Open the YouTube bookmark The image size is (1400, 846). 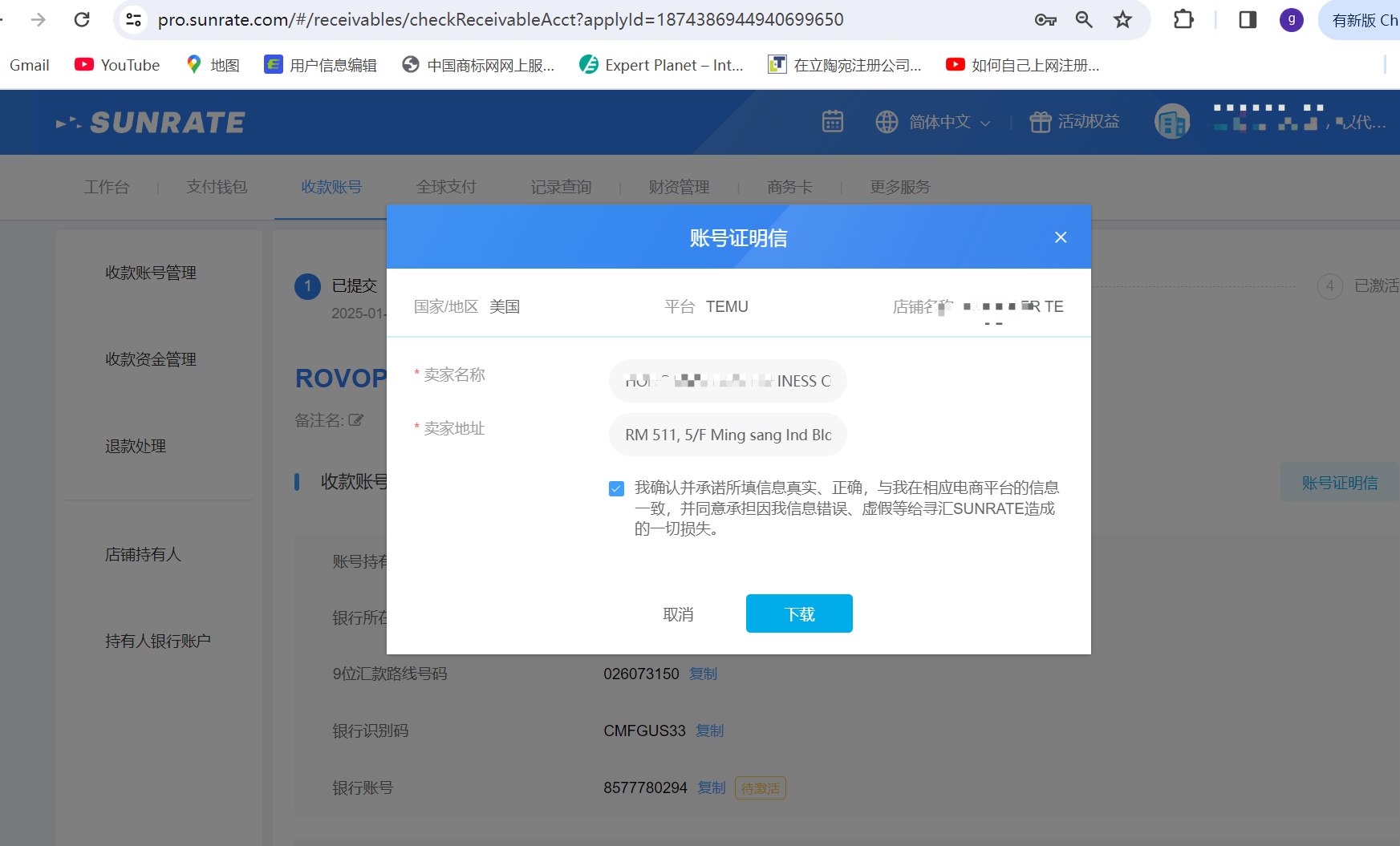coord(117,65)
